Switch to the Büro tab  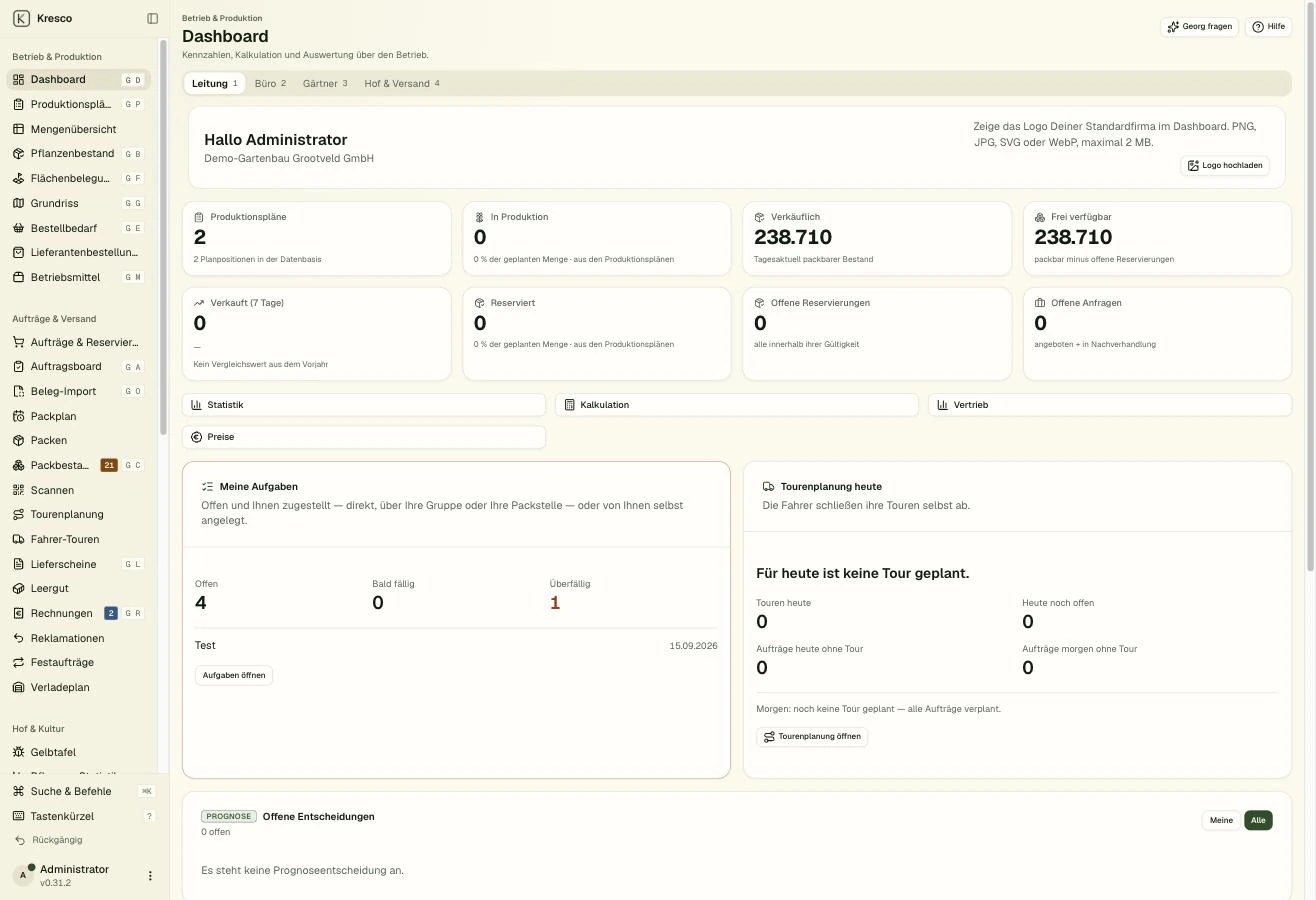click(x=270, y=83)
